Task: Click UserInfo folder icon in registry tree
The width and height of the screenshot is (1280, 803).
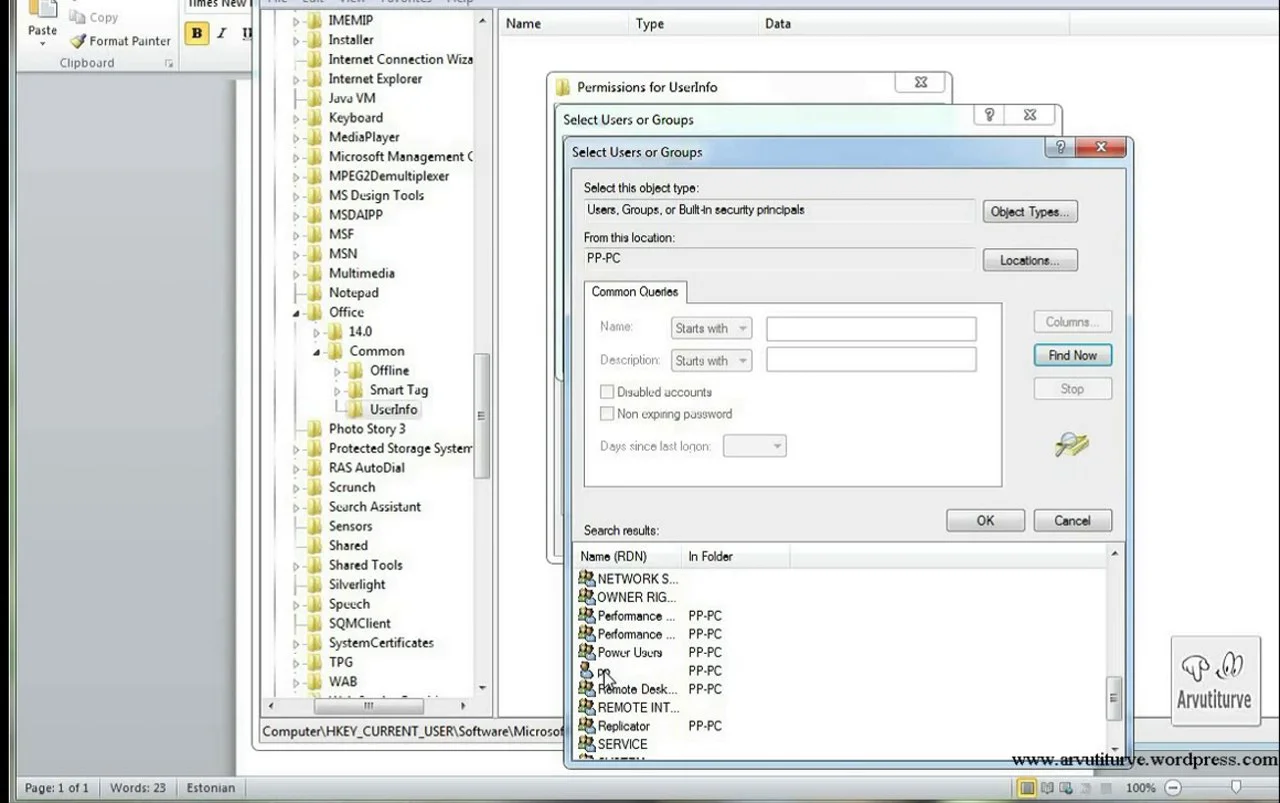Action: 356,409
